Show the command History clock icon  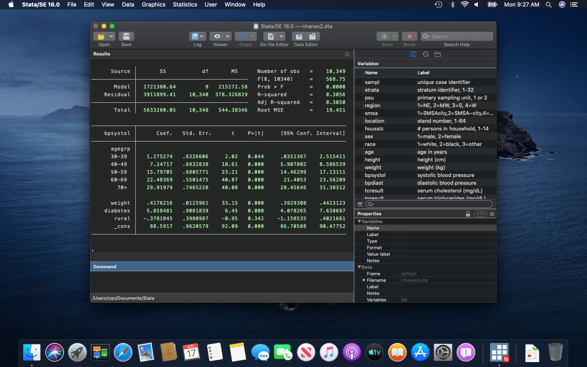click(426, 54)
